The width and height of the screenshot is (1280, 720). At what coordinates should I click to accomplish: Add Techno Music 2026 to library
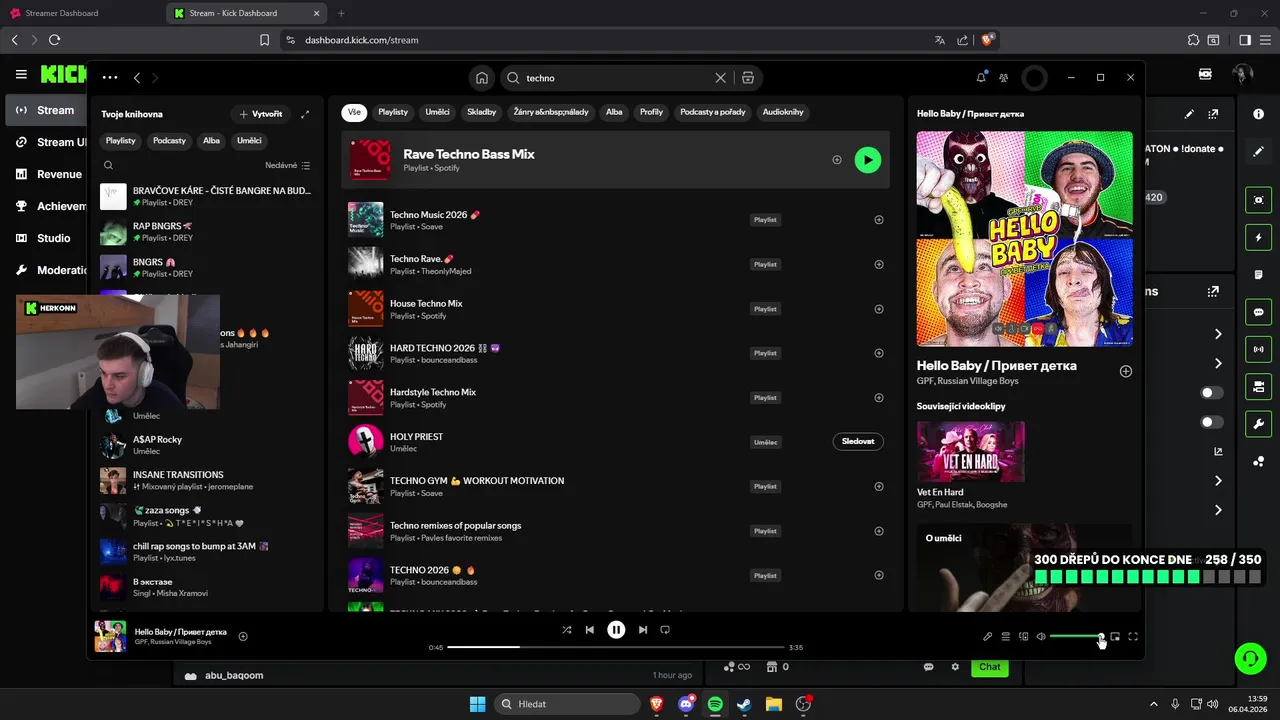879,220
